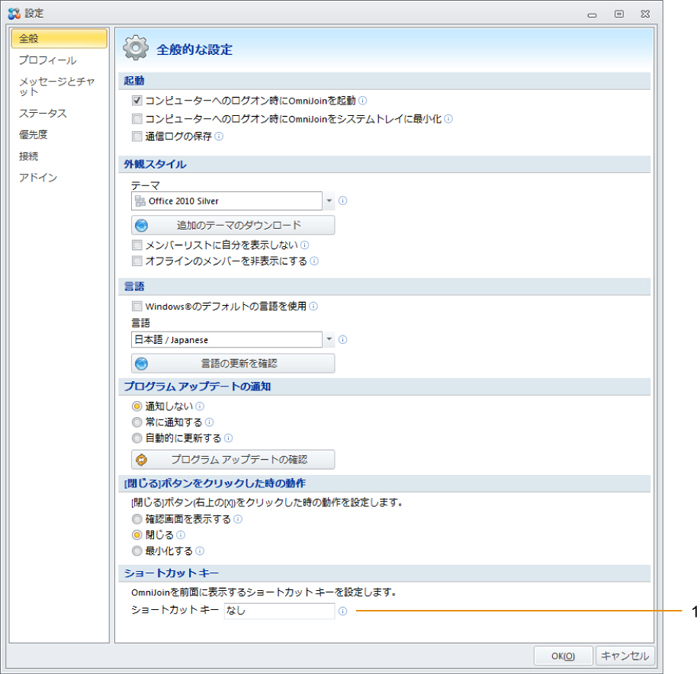This screenshot has width=700, height=674.
Task: Open 接続 settings page
Action: click(x=29, y=156)
